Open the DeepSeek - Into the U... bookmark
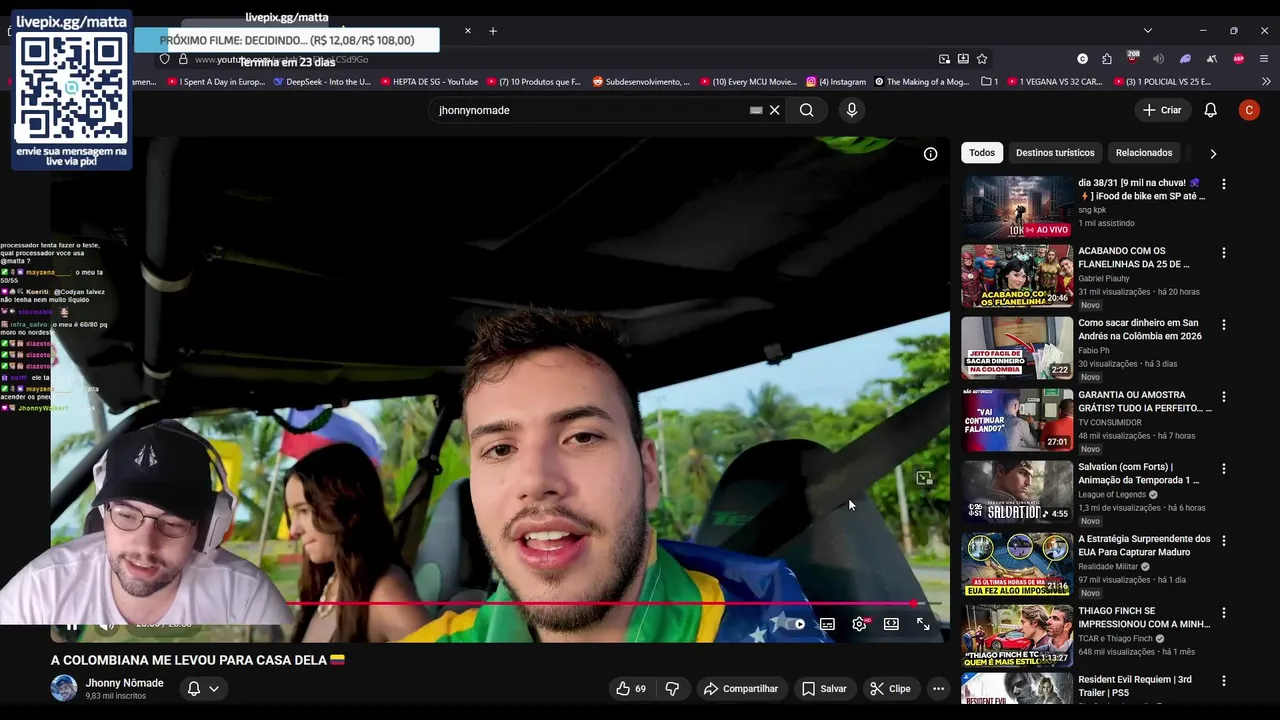This screenshot has height=720, width=1280. tap(322, 82)
